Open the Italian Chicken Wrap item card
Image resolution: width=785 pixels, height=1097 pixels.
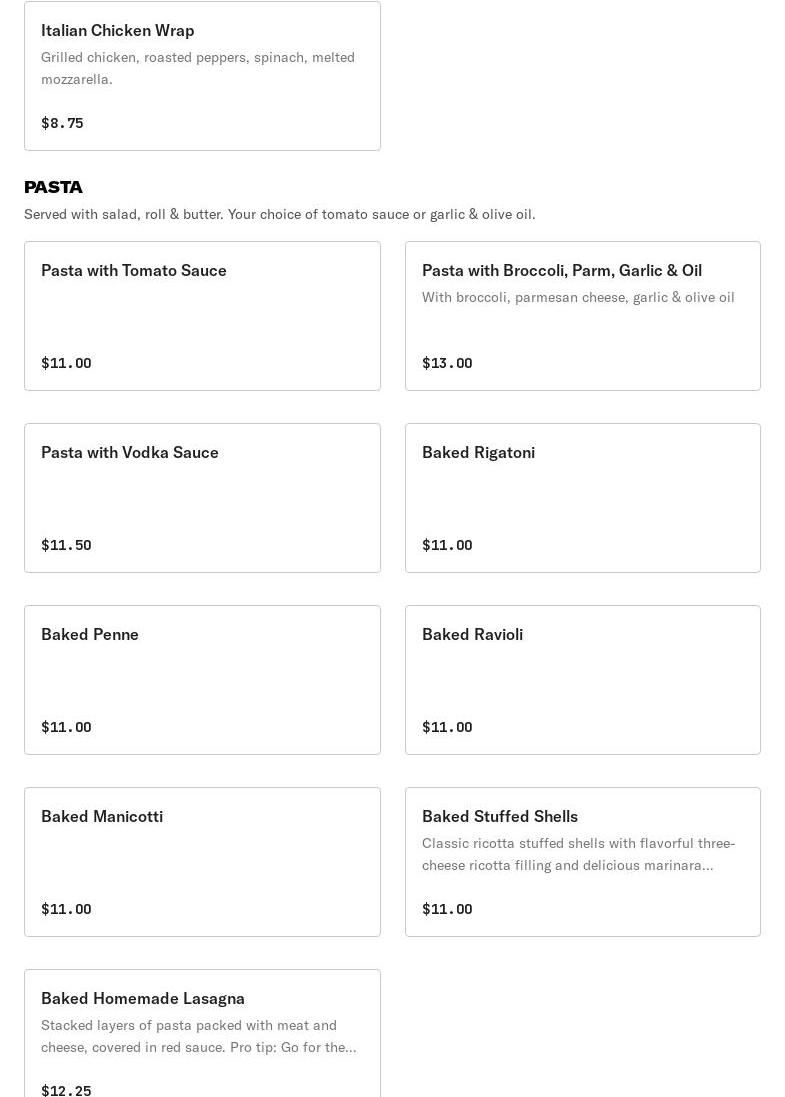point(202,76)
